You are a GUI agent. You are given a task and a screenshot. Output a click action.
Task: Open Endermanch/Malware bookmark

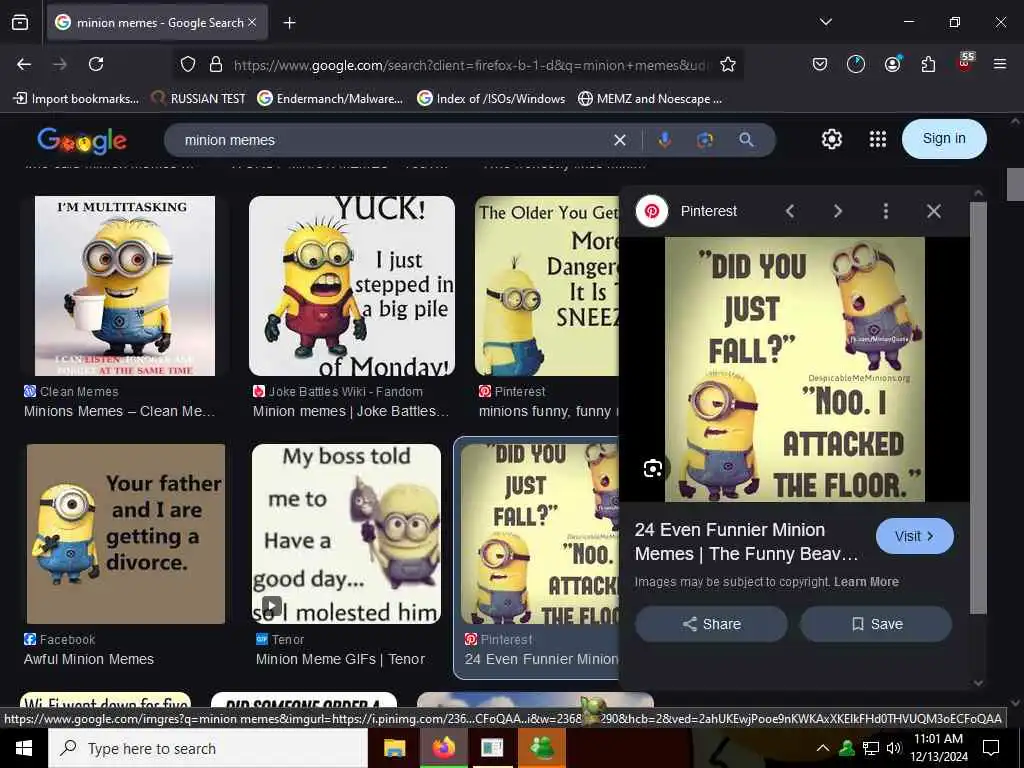click(330, 99)
